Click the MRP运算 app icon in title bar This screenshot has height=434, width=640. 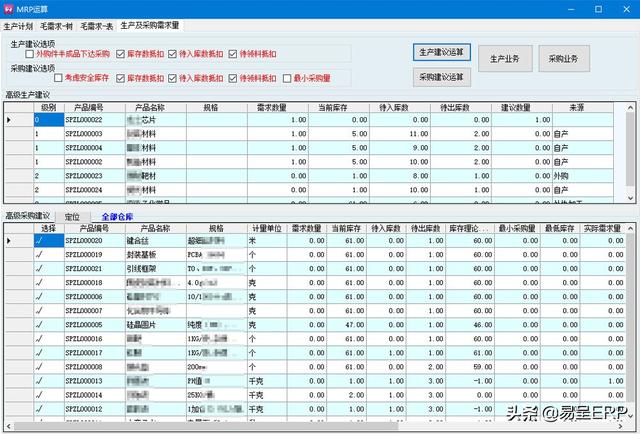(x=9, y=7)
